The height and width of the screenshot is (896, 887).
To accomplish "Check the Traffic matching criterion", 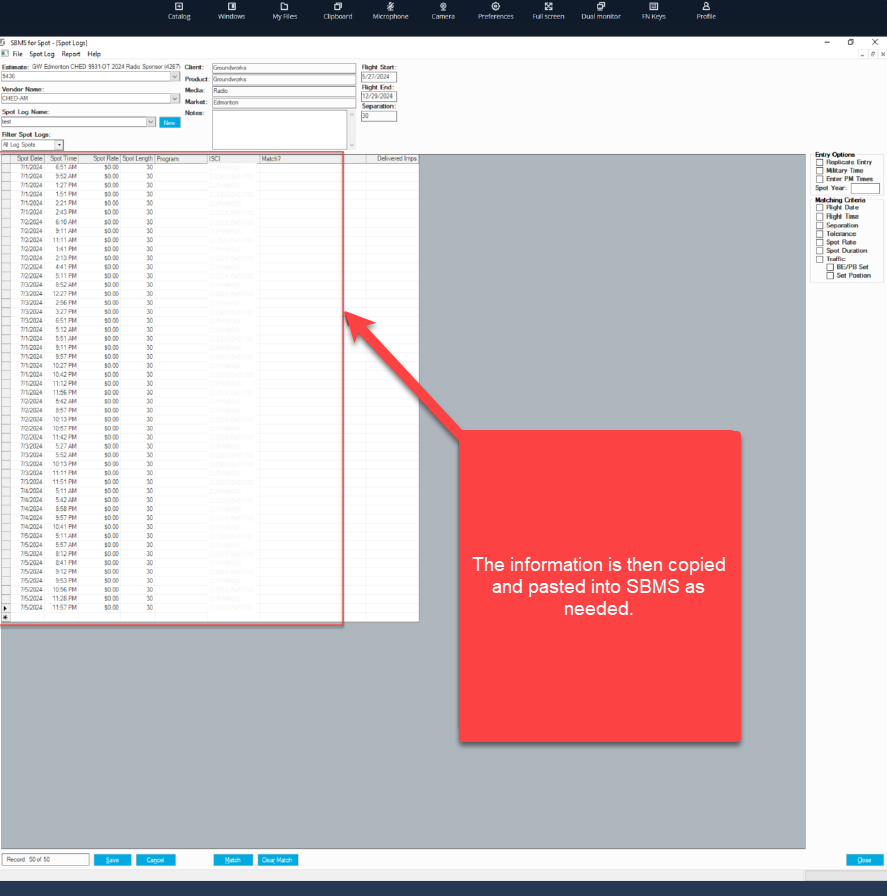I will pyautogui.click(x=820, y=259).
